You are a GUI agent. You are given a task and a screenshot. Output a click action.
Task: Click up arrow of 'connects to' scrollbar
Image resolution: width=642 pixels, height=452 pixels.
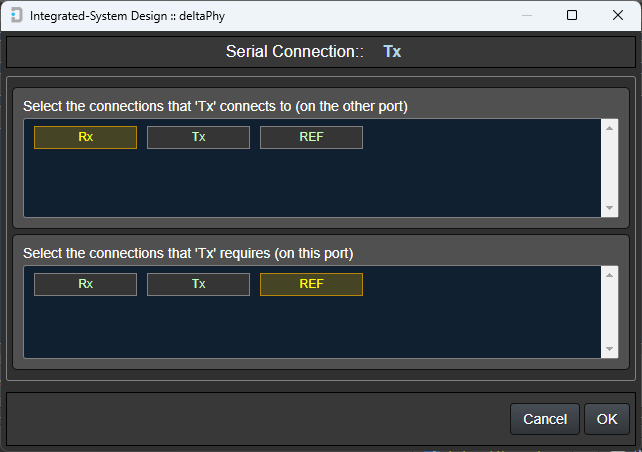(x=609, y=128)
